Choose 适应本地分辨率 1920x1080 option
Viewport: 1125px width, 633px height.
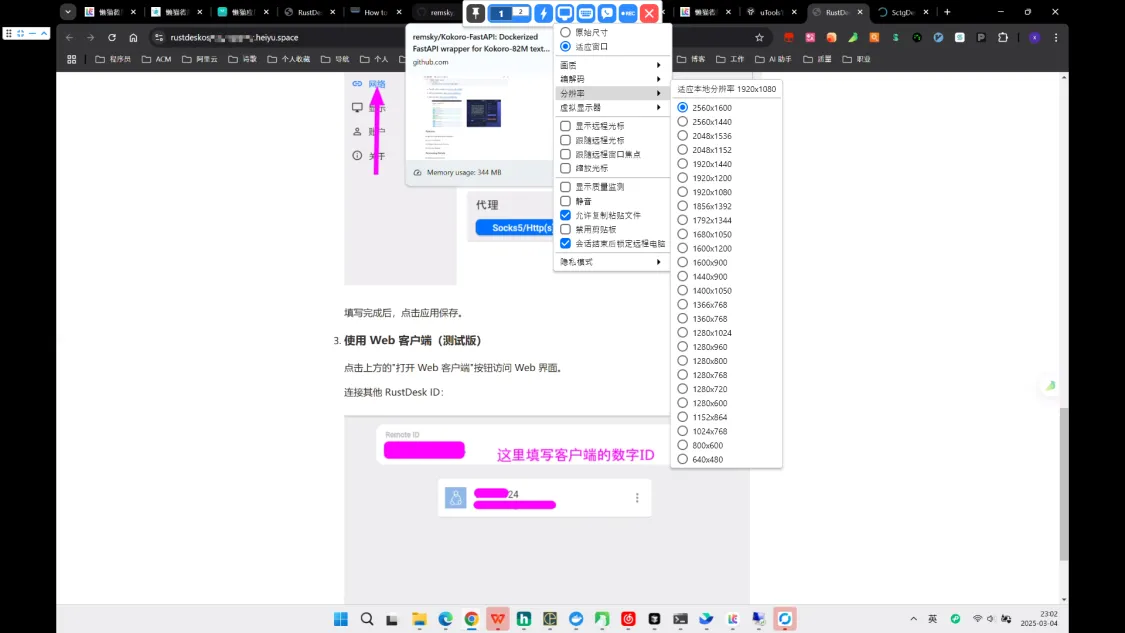coord(726,89)
